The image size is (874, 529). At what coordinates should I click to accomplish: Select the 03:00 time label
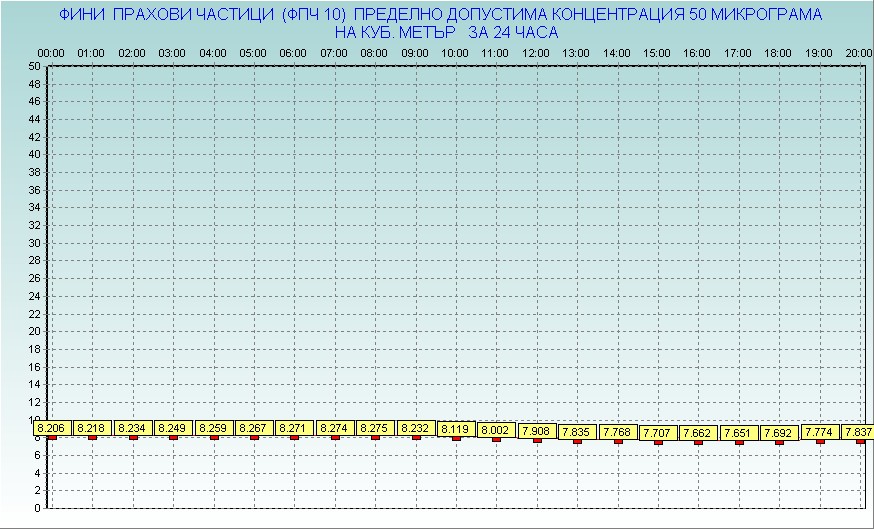click(x=172, y=54)
